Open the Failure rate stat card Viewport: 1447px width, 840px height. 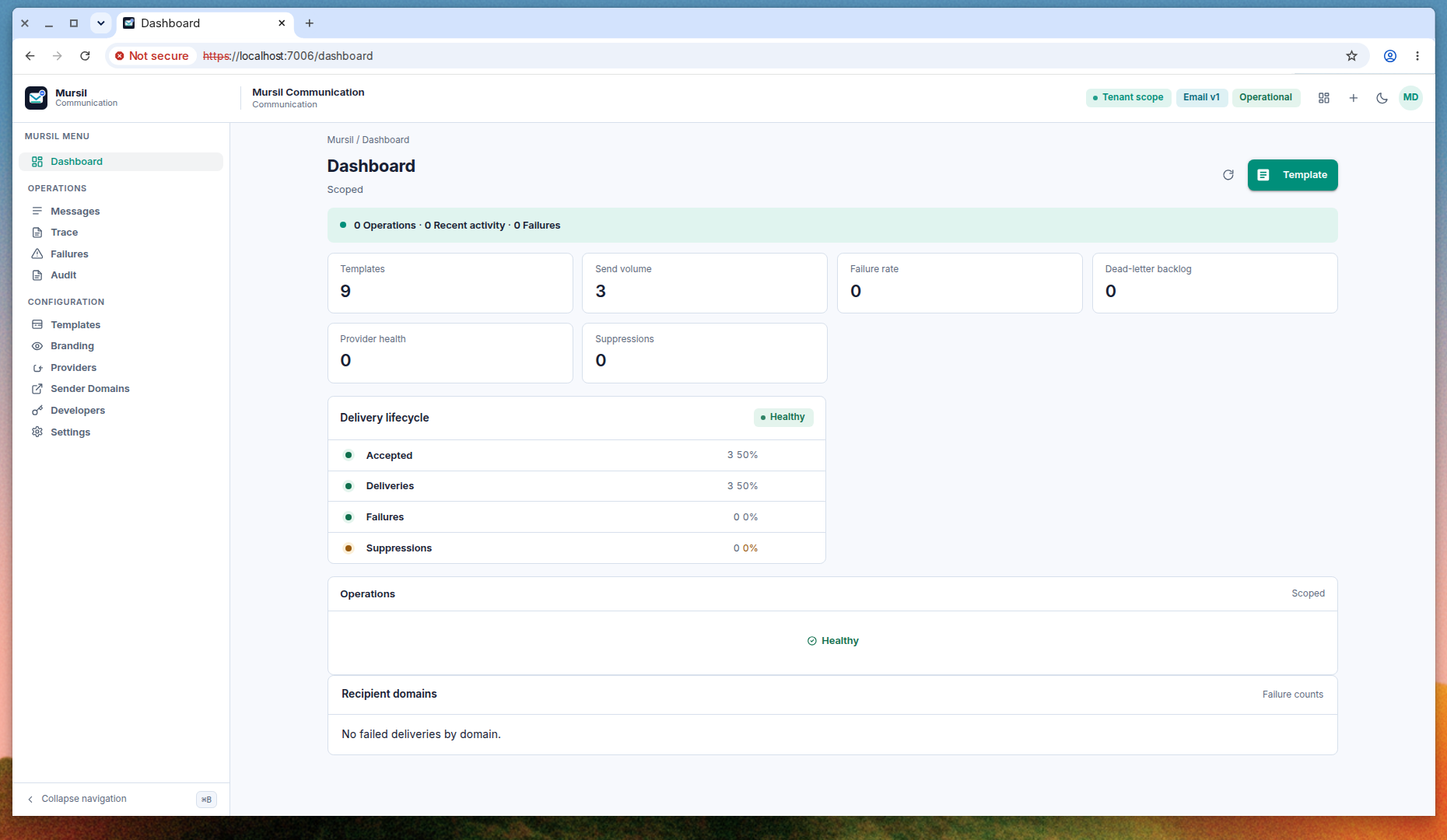(960, 283)
